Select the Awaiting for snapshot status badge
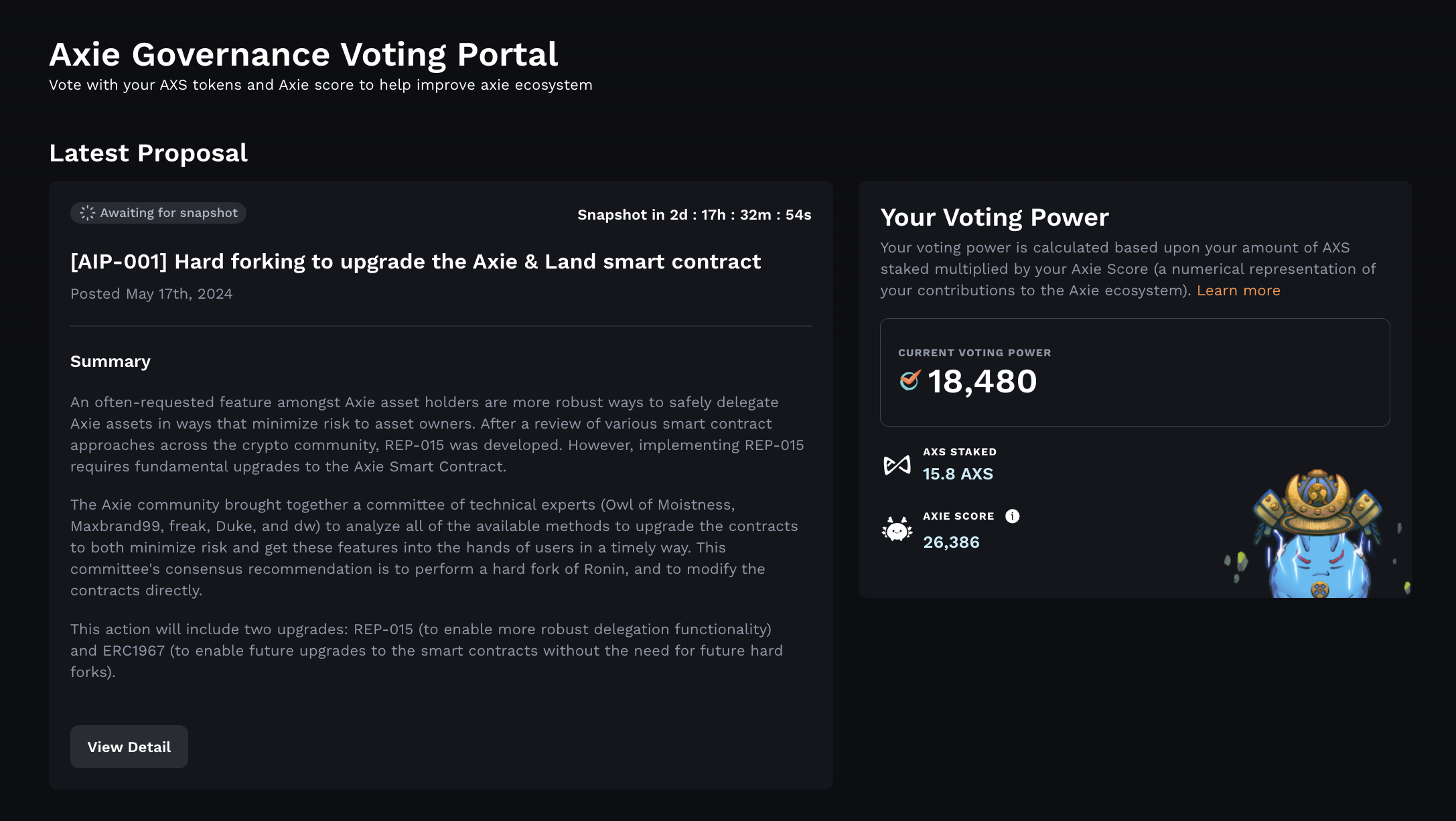Screen dimensions: 1456x821 [x=158, y=212]
